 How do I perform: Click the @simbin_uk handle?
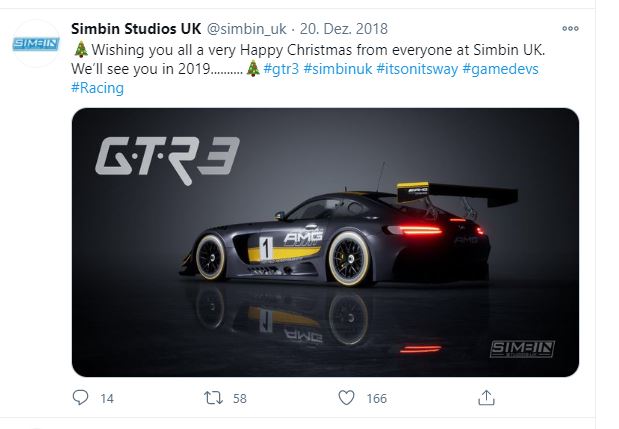pyautogui.click(x=247, y=28)
